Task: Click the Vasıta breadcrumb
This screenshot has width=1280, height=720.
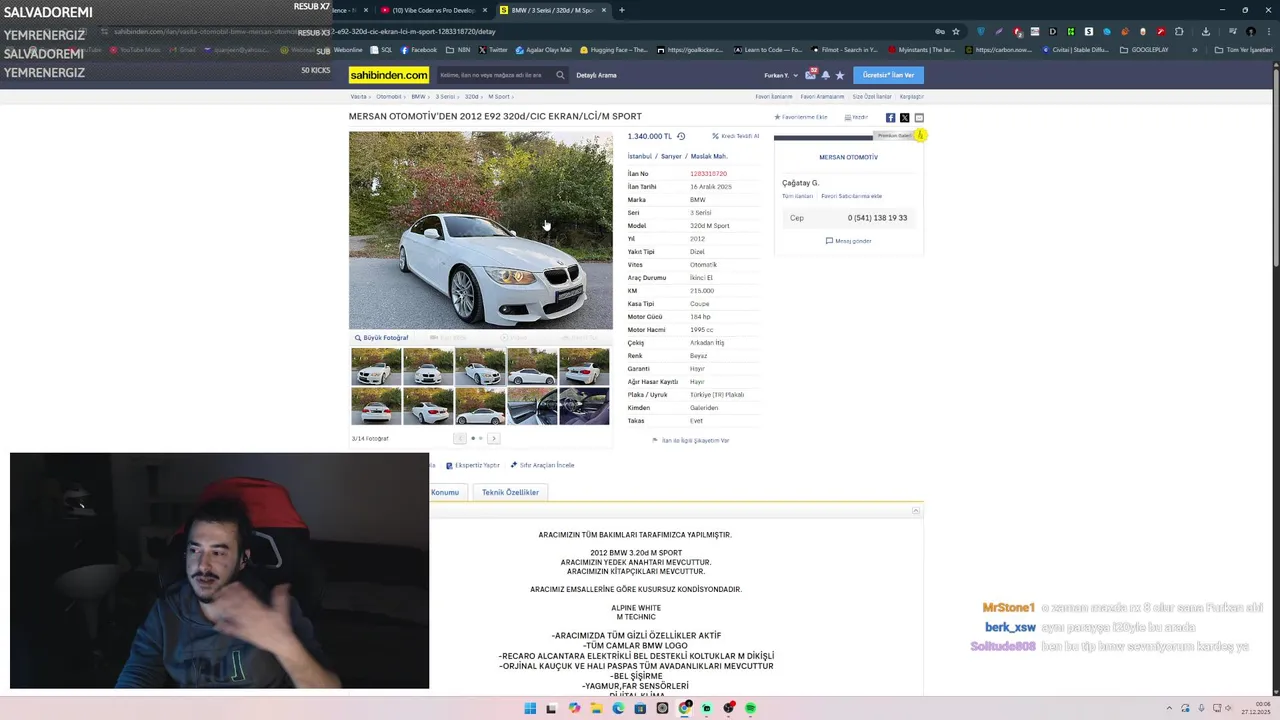Action: coord(358,97)
